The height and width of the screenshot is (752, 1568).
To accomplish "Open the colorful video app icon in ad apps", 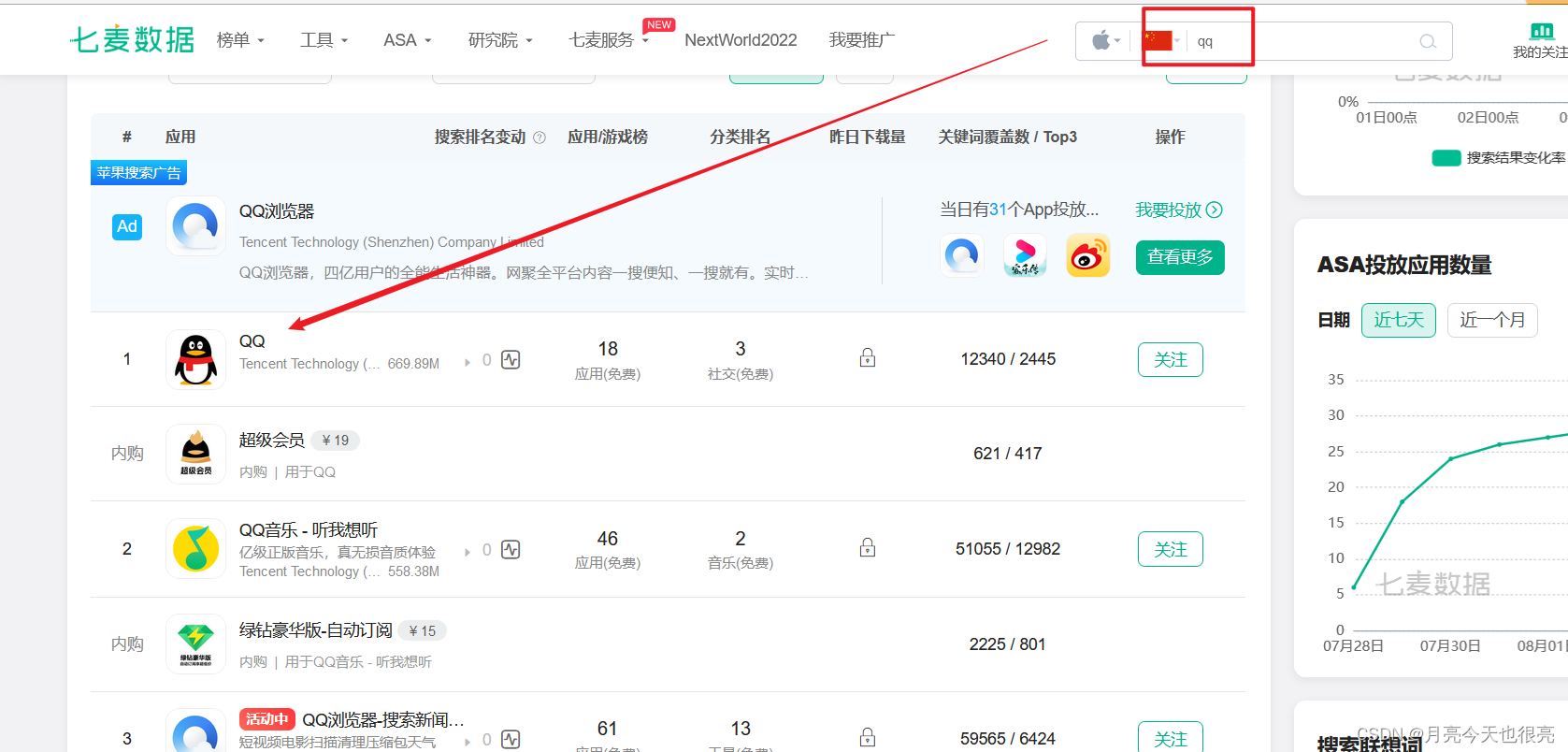I will (x=1025, y=255).
